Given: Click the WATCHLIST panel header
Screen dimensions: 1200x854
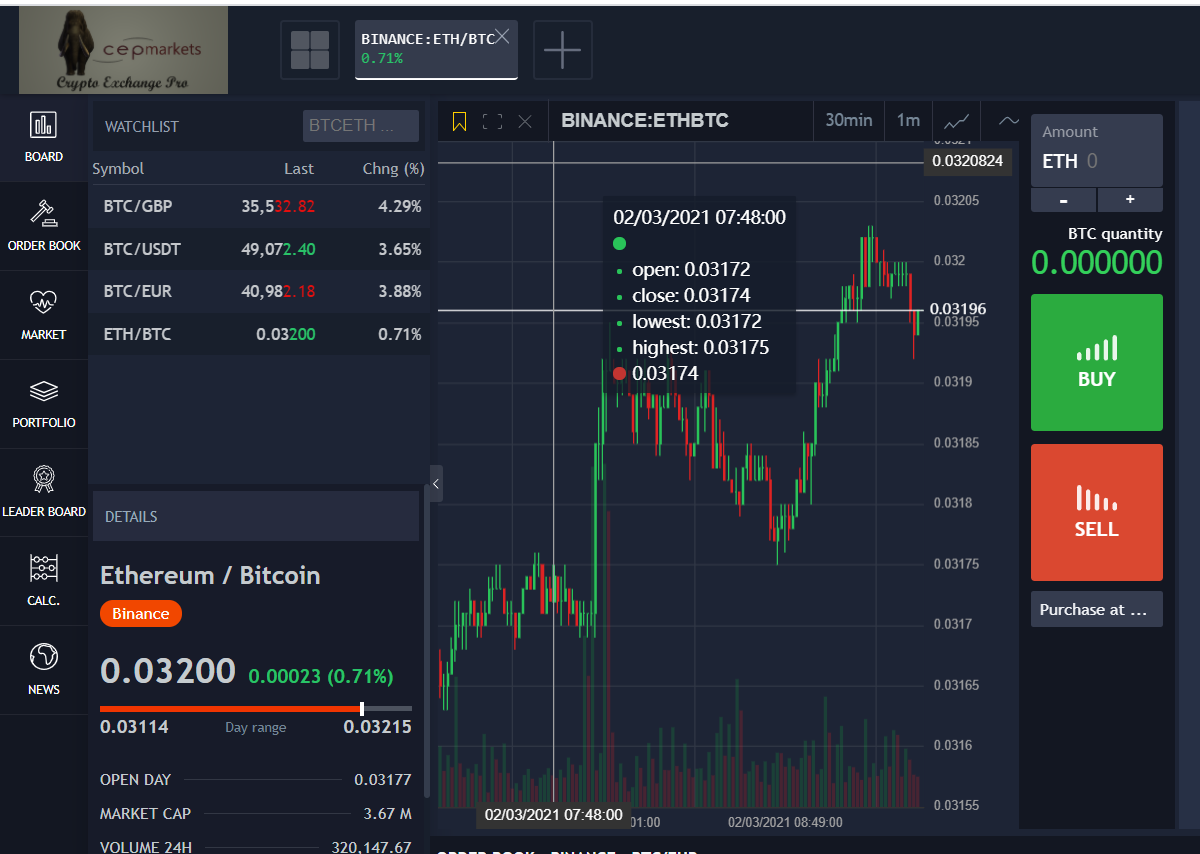Looking at the screenshot, I should (142, 127).
